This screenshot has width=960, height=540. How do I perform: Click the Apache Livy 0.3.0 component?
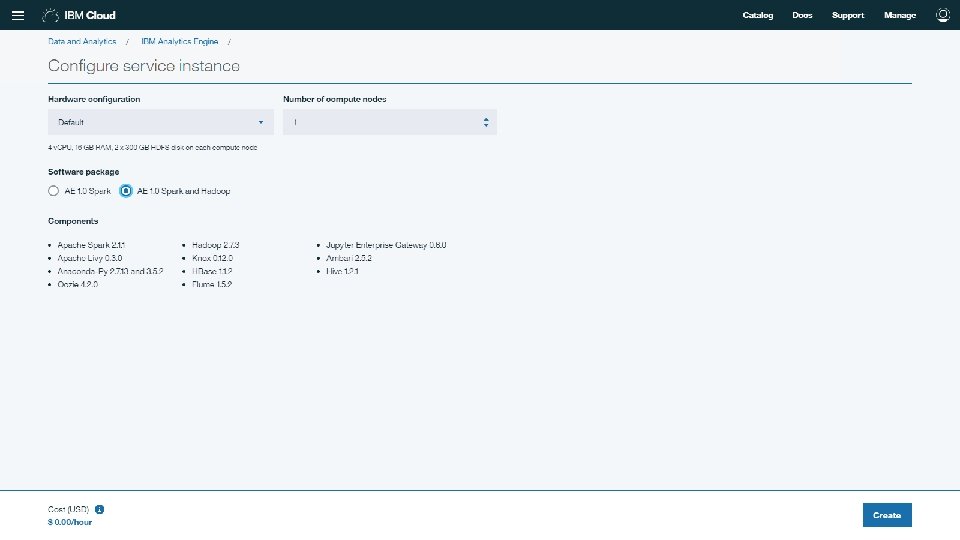[89, 258]
